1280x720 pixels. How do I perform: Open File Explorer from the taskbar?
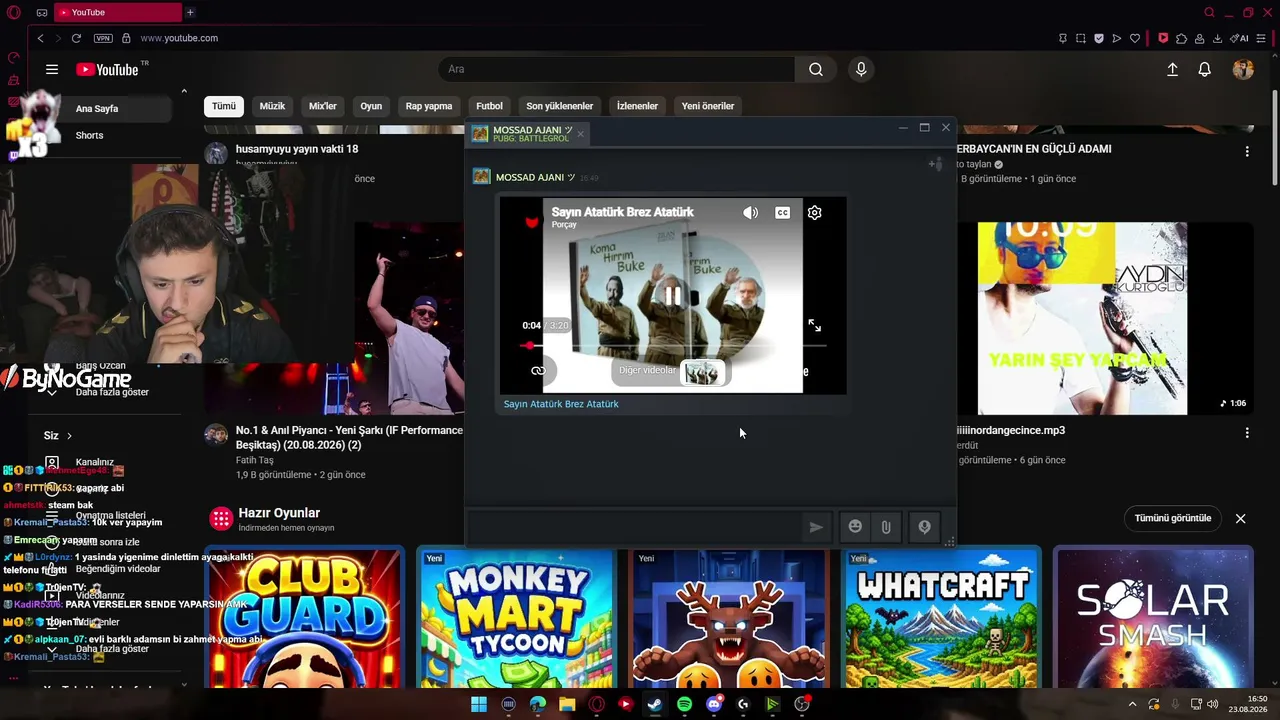tap(567, 704)
